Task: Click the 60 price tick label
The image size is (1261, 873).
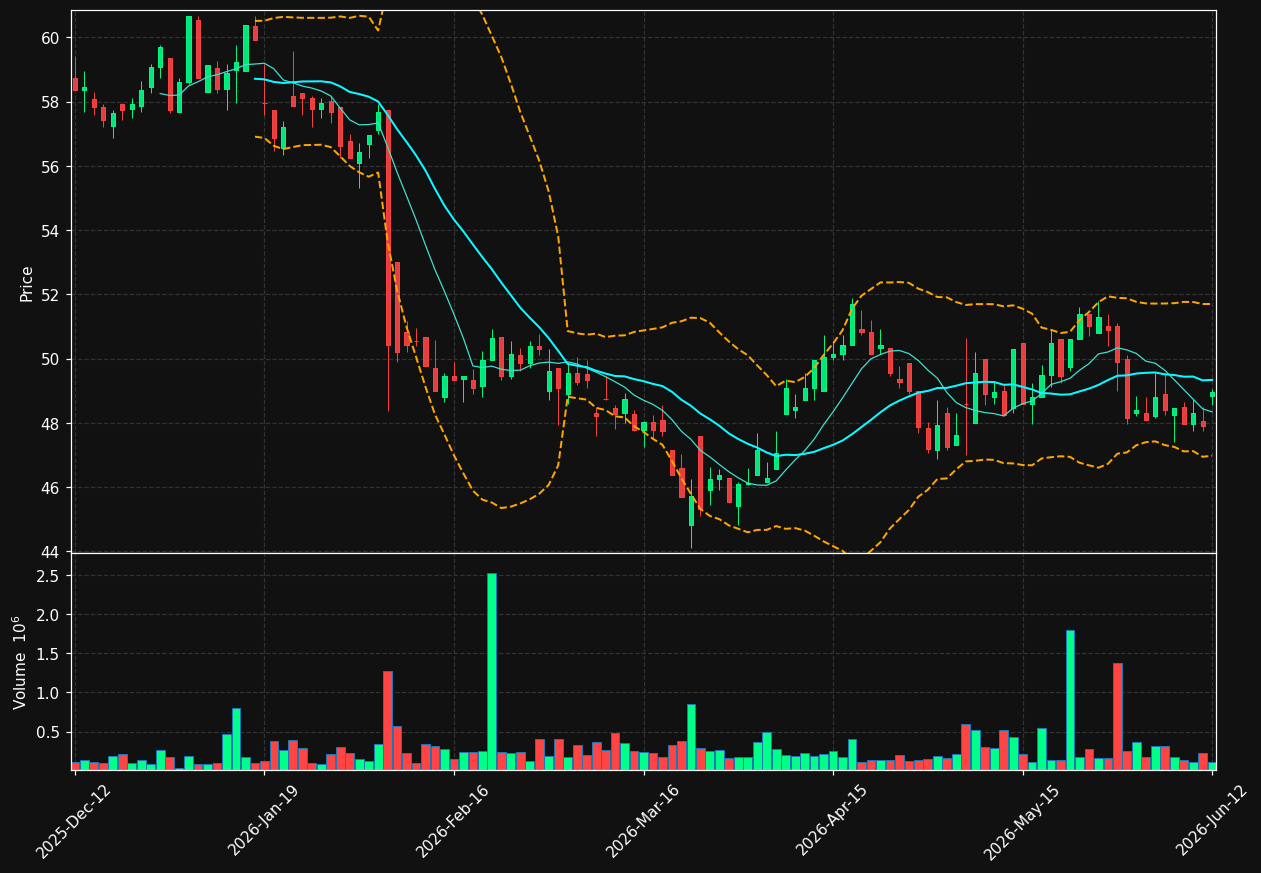Action: pos(51,38)
